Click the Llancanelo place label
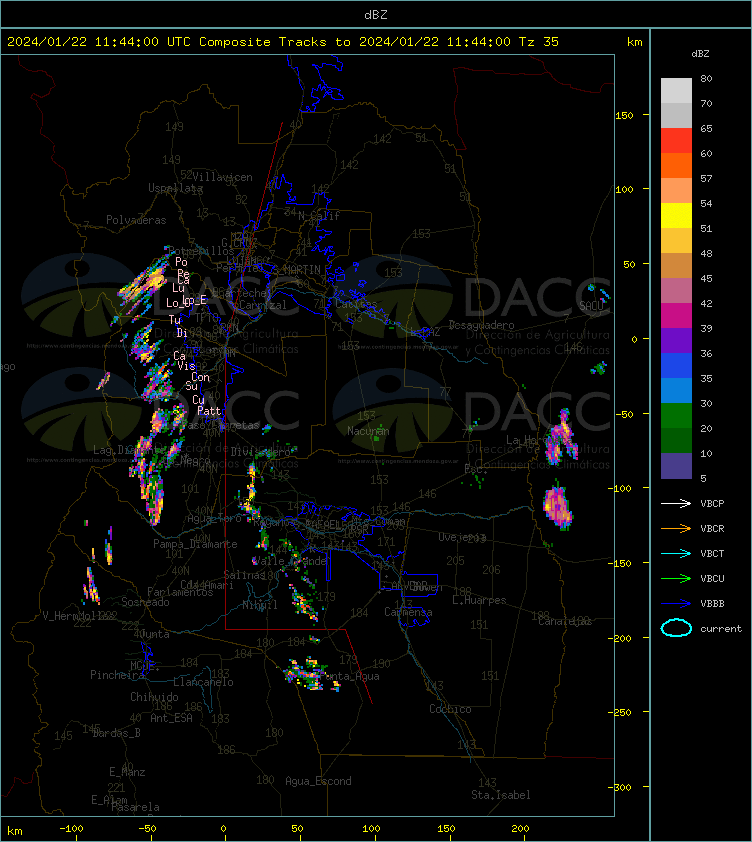Image resolution: width=752 pixels, height=842 pixels. (x=203, y=682)
